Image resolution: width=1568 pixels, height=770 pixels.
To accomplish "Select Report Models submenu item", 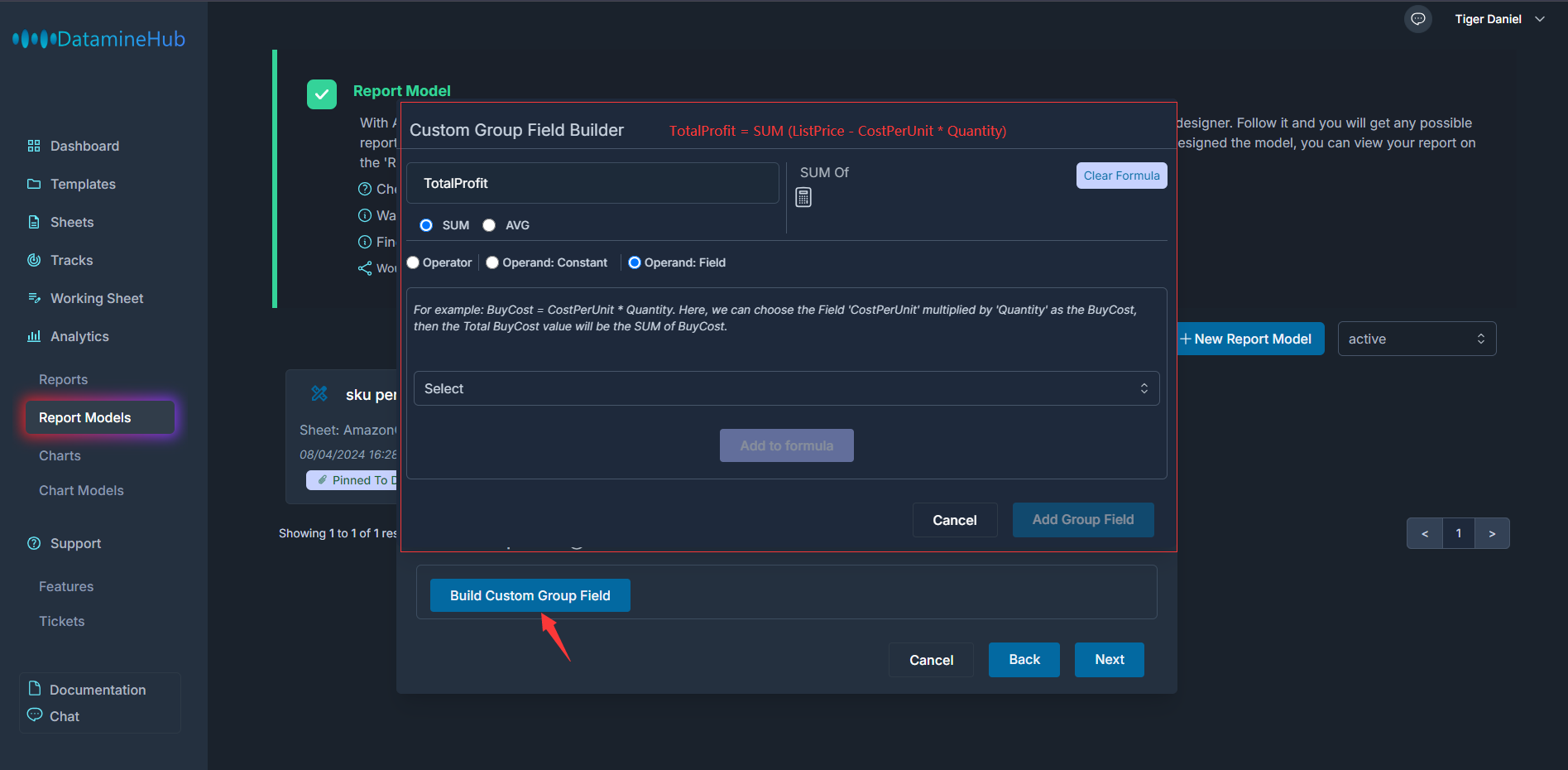I will click(x=100, y=417).
